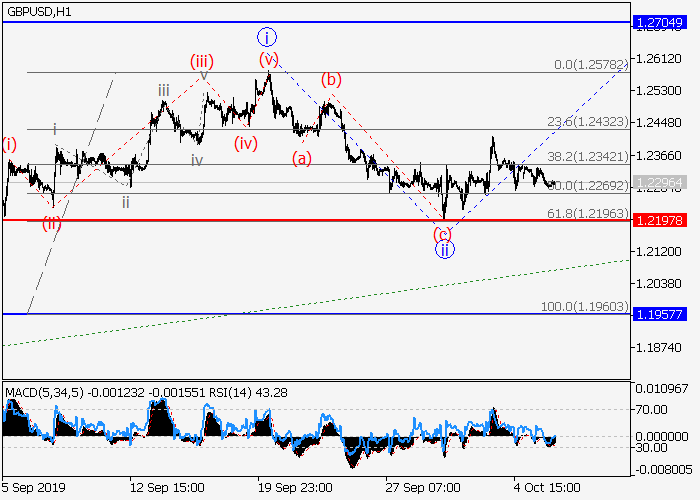This screenshot has height=500, width=700.
Task: Select the gray iii sub-wave label
Action: point(163,91)
